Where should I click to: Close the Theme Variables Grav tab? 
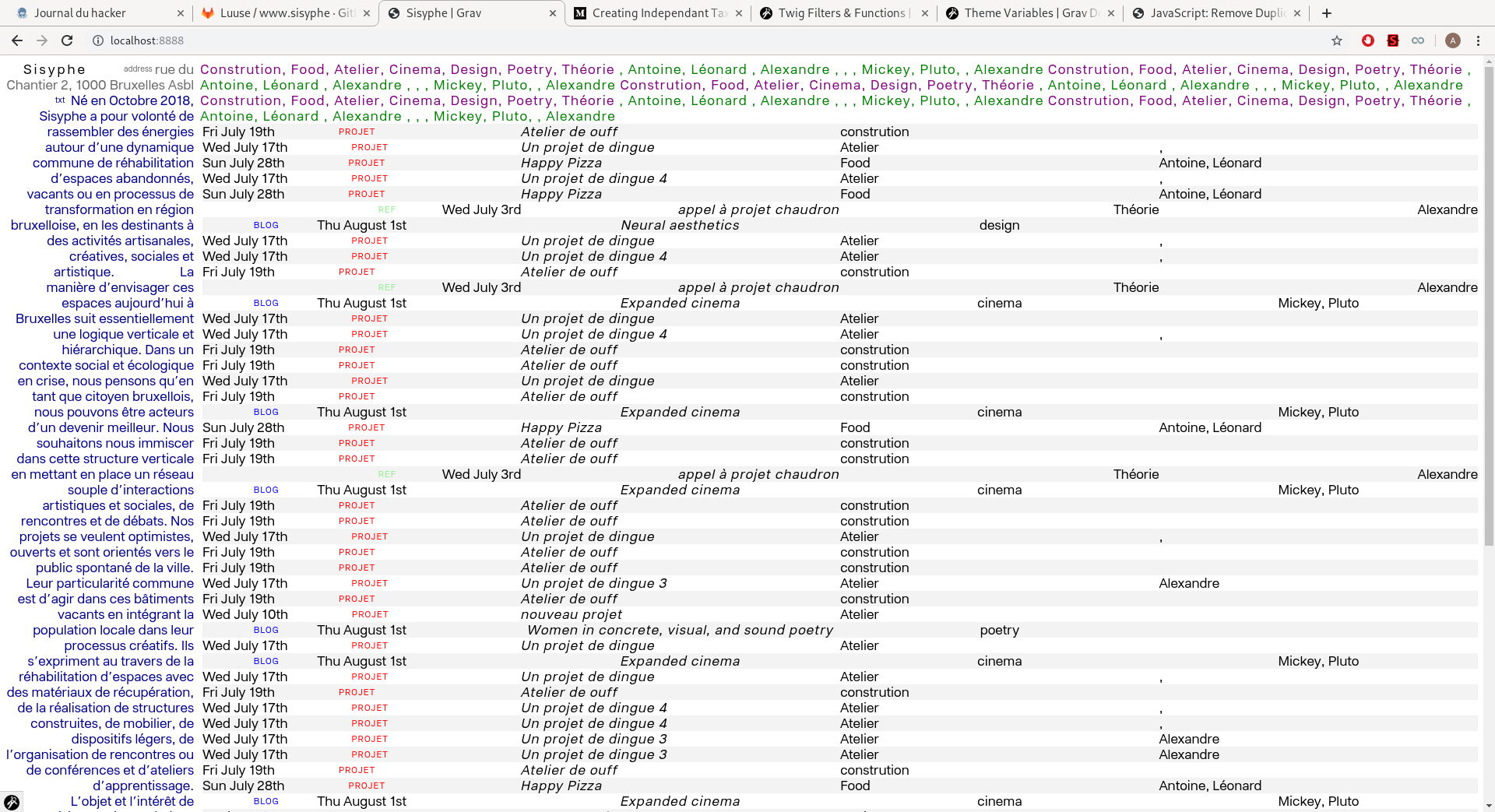click(x=1111, y=13)
